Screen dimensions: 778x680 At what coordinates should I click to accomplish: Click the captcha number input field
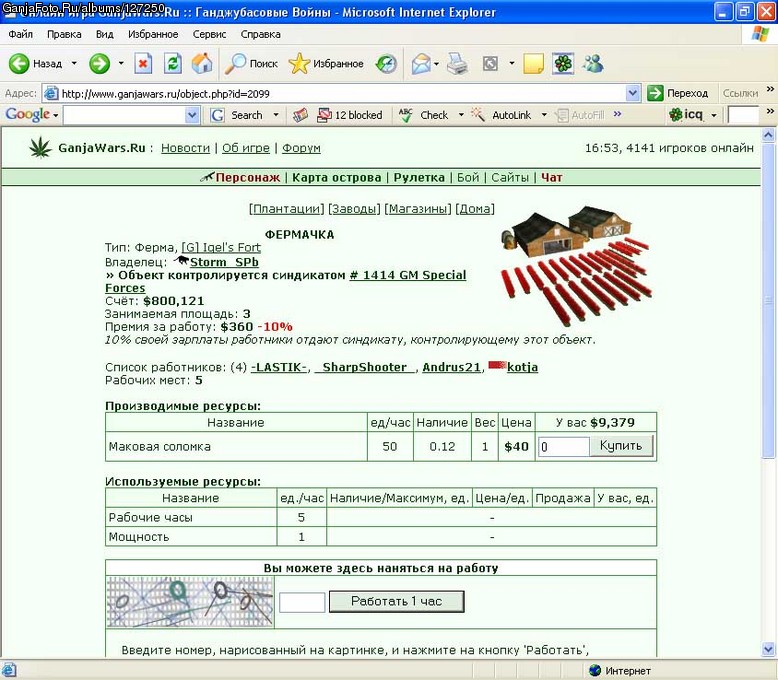coord(302,602)
